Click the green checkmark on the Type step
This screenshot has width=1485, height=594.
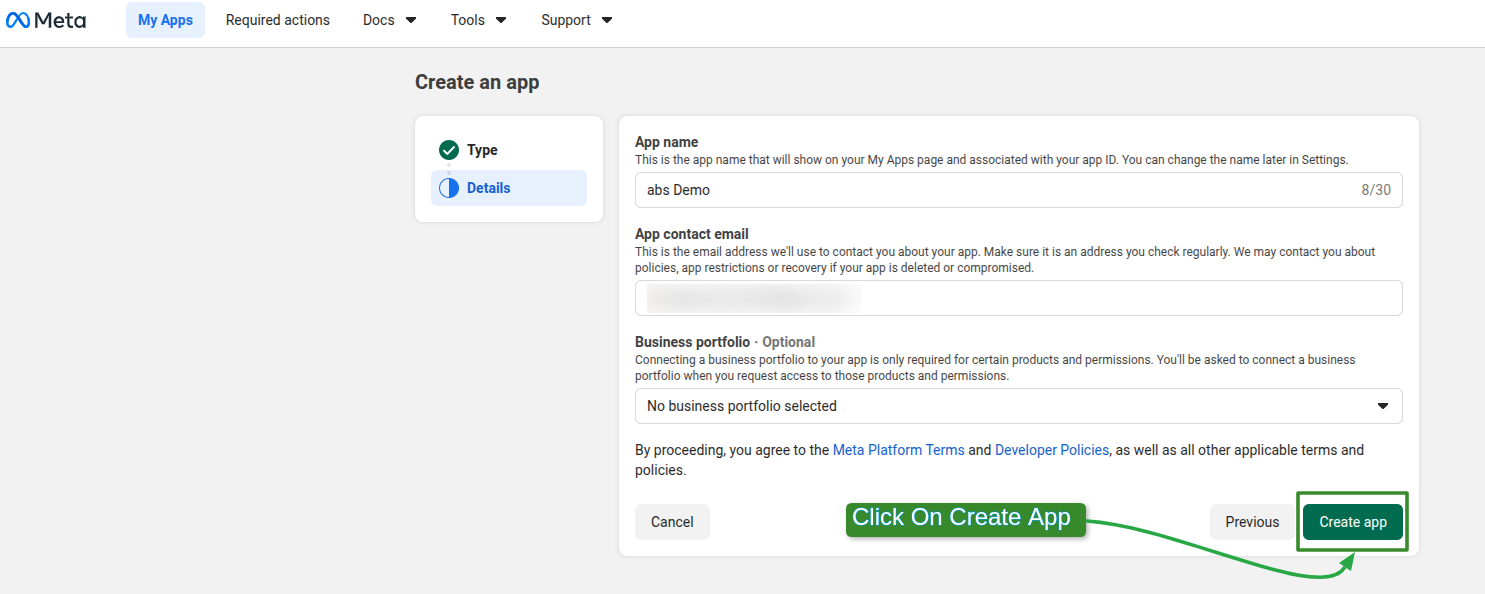pyautogui.click(x=449, y=150)
